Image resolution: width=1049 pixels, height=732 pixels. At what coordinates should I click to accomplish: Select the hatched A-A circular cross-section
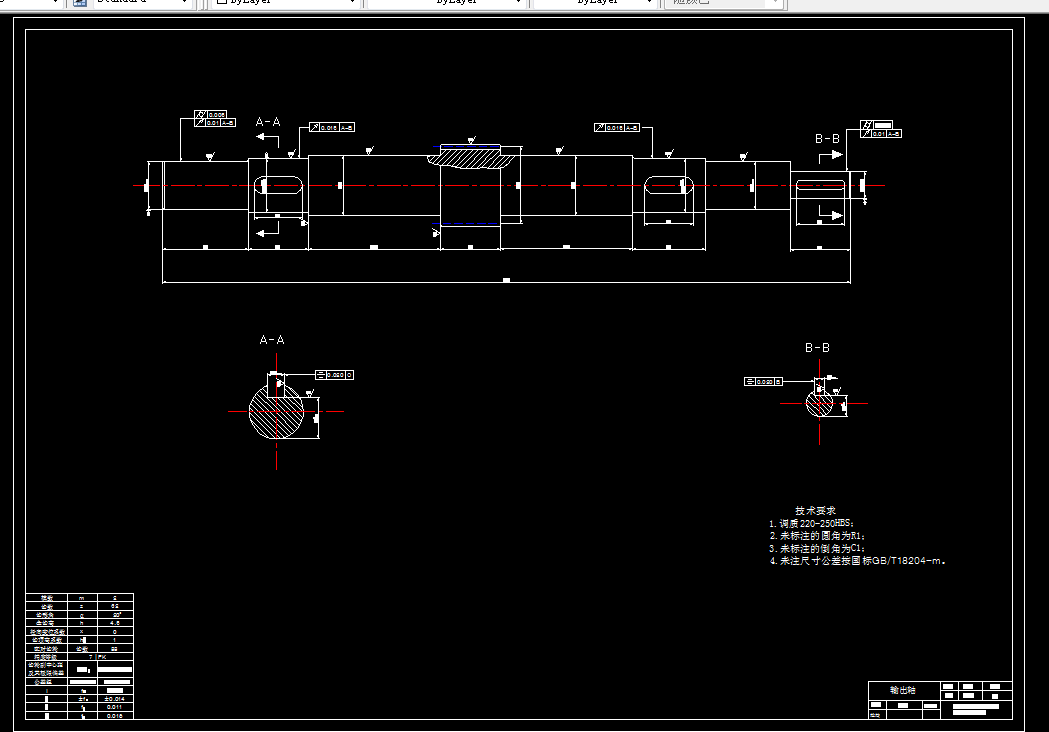(x=276, y=411)
